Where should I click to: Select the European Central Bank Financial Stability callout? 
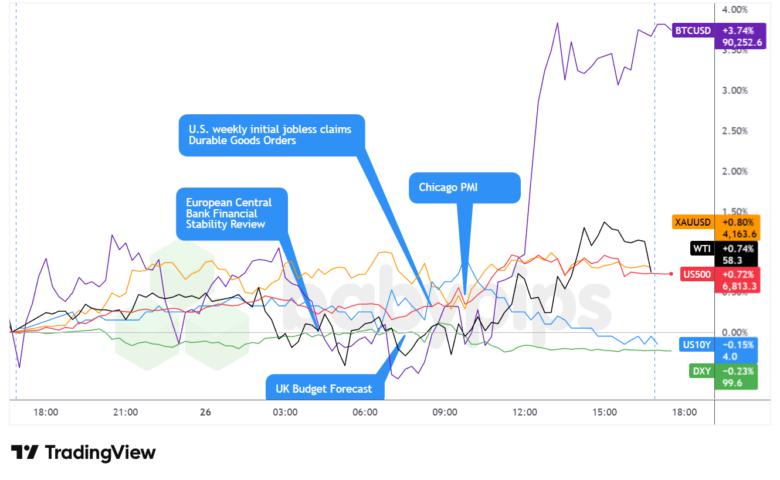point(230,211)
